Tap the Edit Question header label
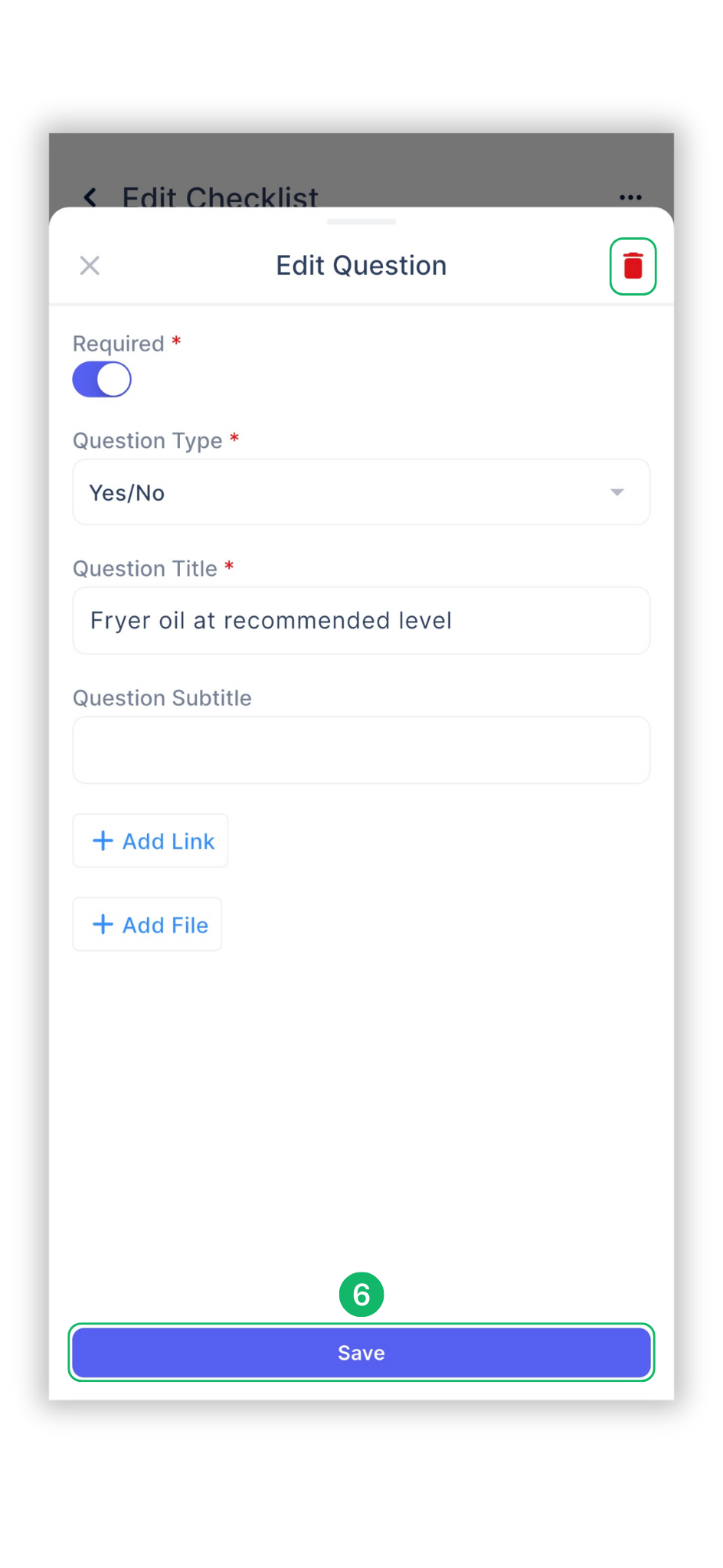Viewport: 723px width, 1568px height. coord(361,265)
